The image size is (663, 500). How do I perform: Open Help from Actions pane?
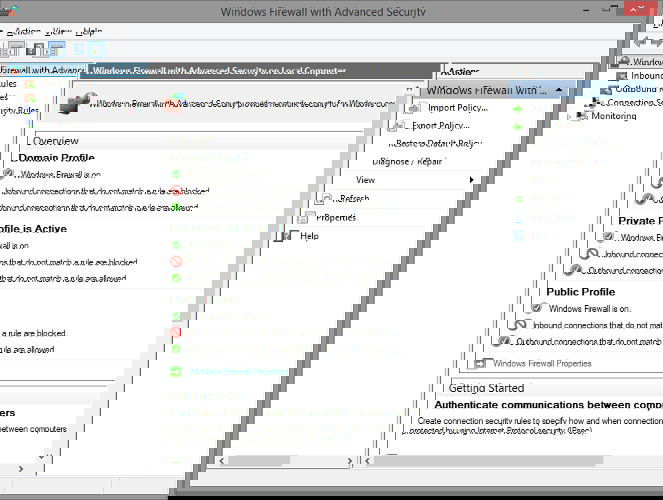(309, 236)
